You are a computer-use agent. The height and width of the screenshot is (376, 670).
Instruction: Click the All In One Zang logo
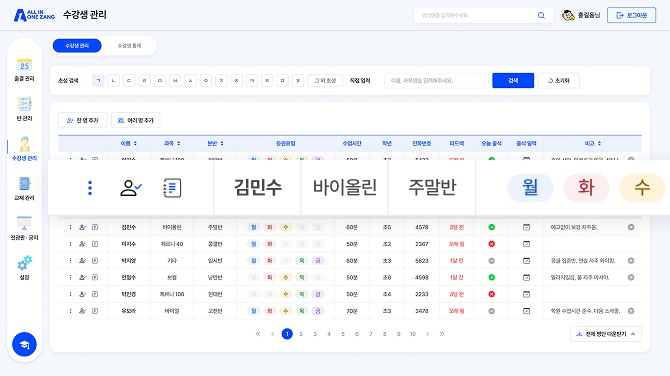point(34,15)
